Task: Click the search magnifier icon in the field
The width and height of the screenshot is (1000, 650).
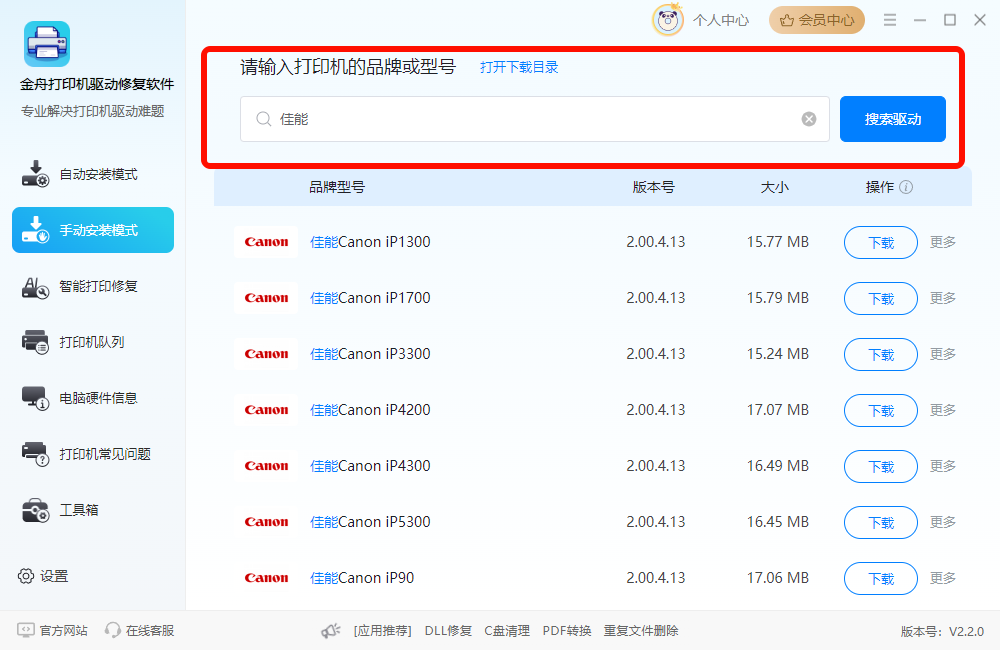Action: (263, 119)
